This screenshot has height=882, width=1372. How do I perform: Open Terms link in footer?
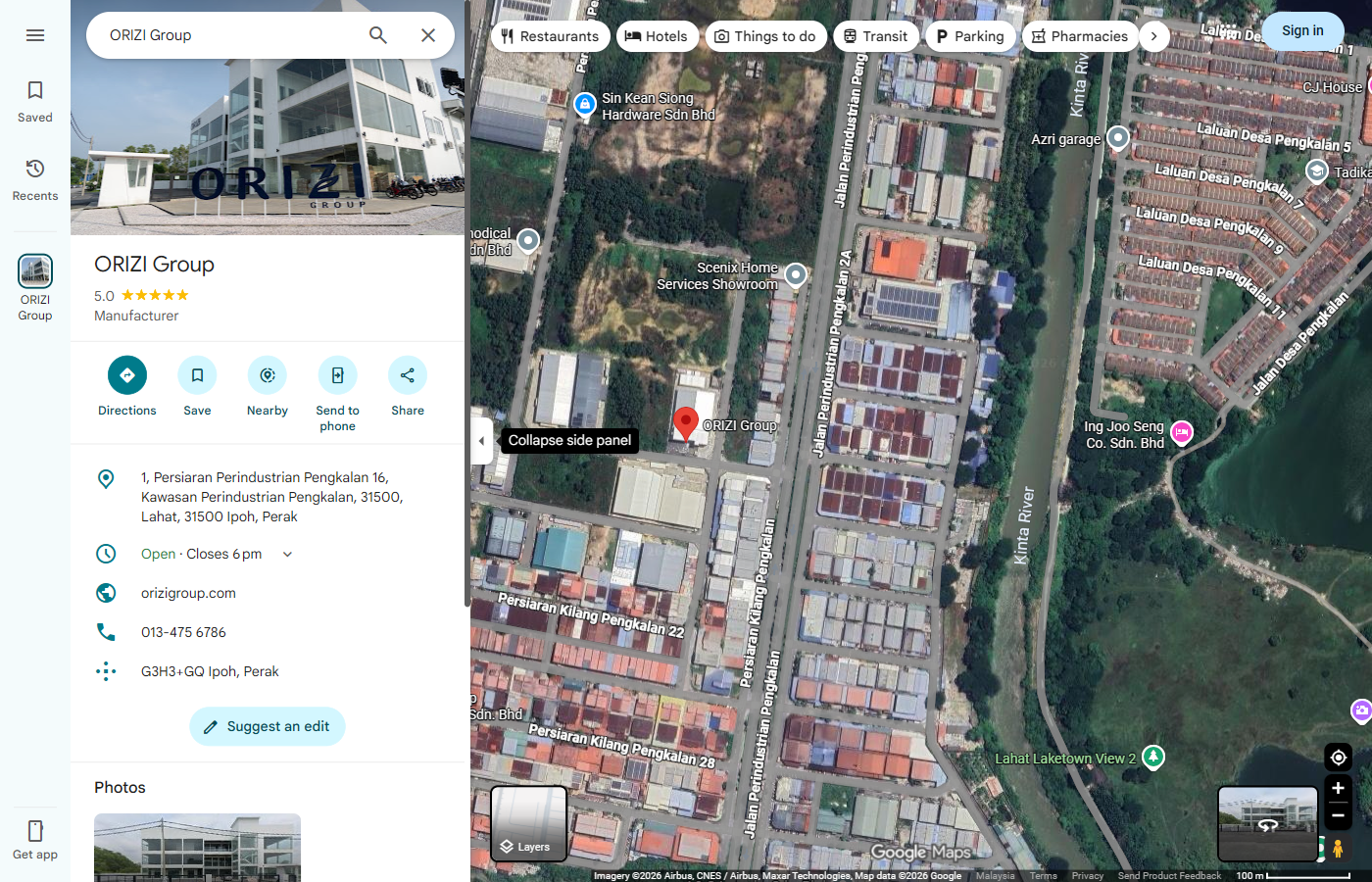[x=1043, y=876]
